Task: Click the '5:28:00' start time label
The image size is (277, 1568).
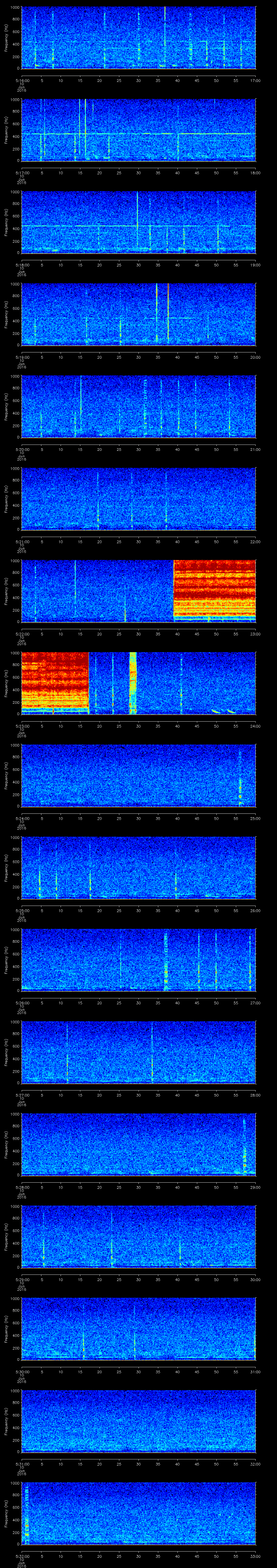Action: tap(22, 1187)
